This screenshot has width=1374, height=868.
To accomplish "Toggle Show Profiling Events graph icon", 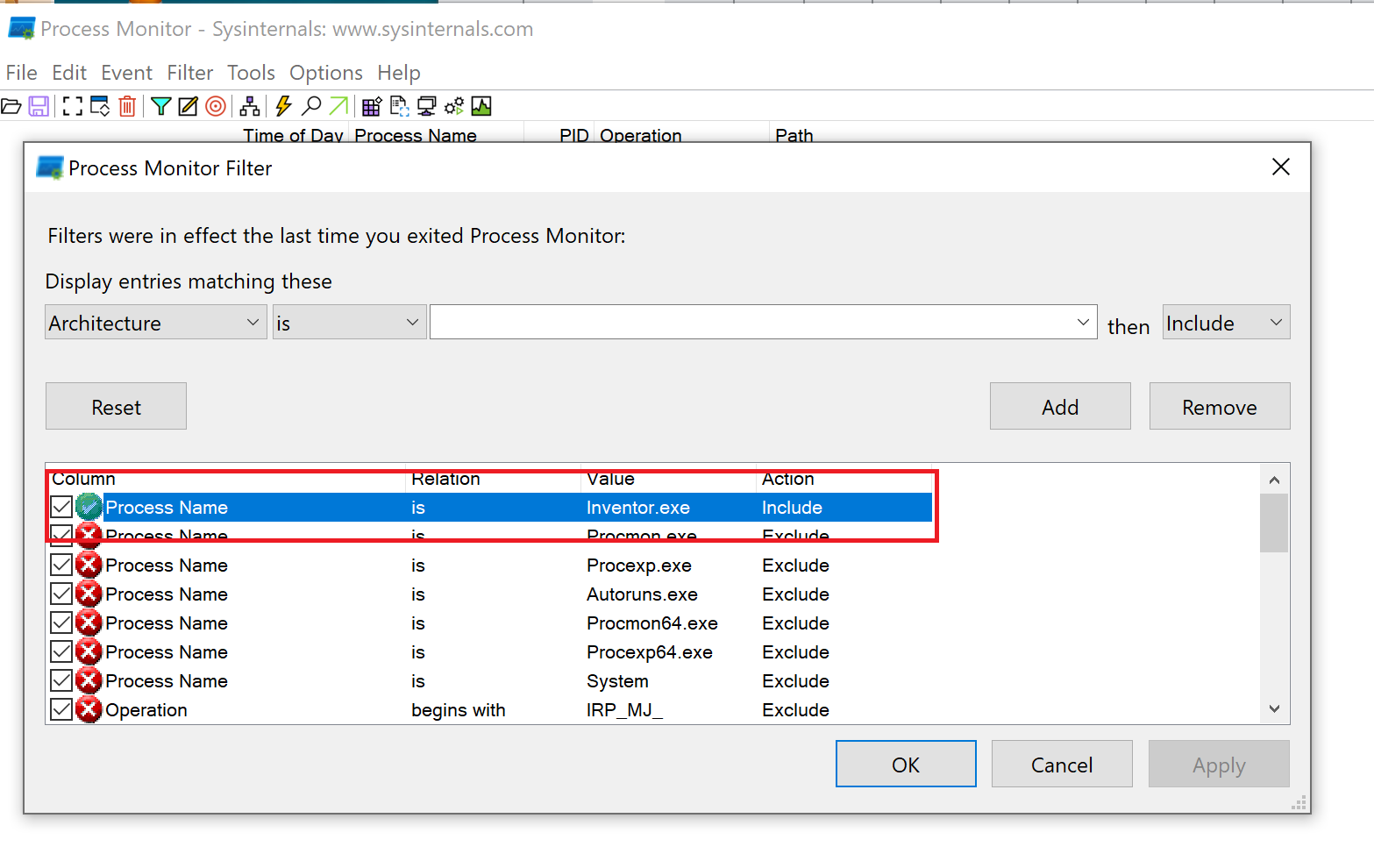I will pos(481,105).
